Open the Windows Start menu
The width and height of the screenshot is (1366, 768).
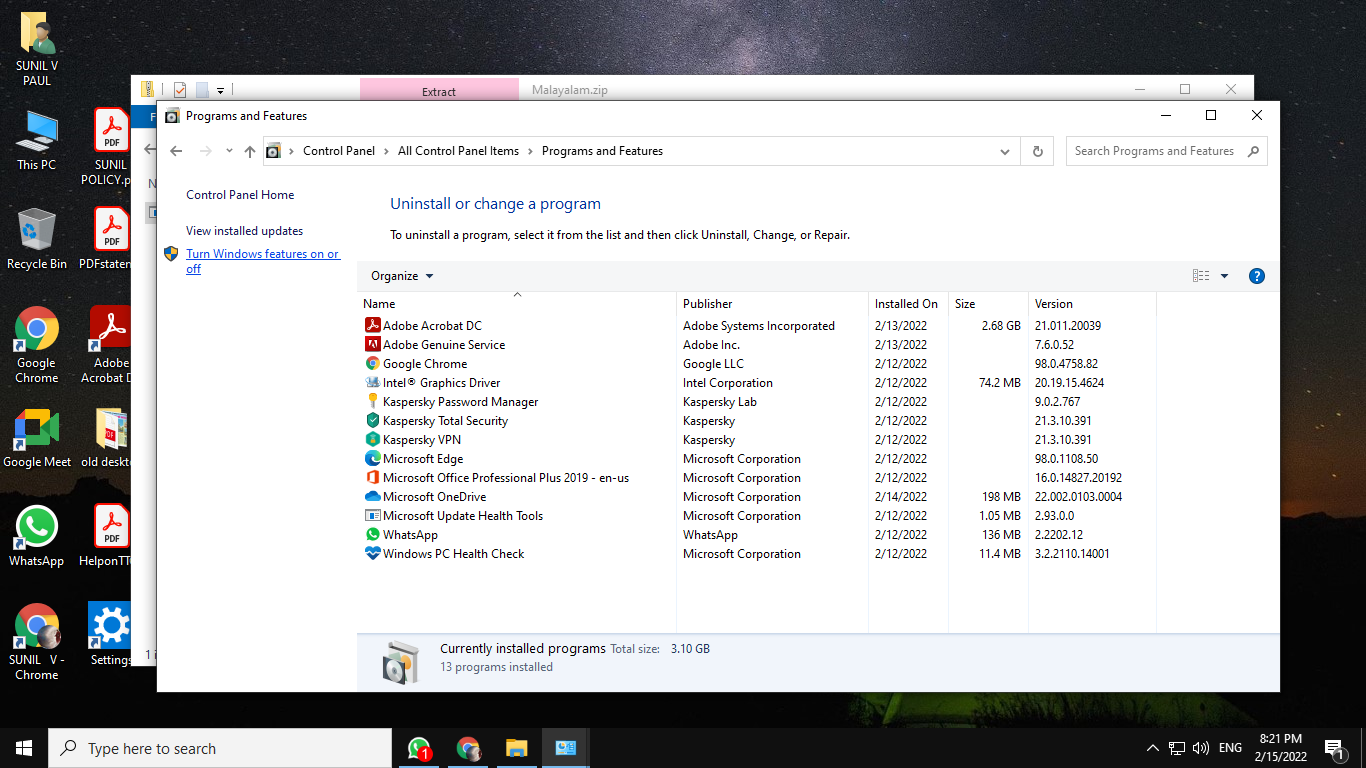24,748
